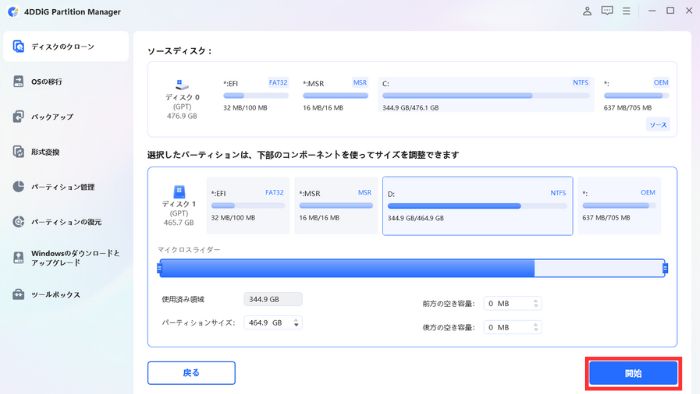Open the hamburger menu in title bar
The image size is (700, 394).
(626, 11)
